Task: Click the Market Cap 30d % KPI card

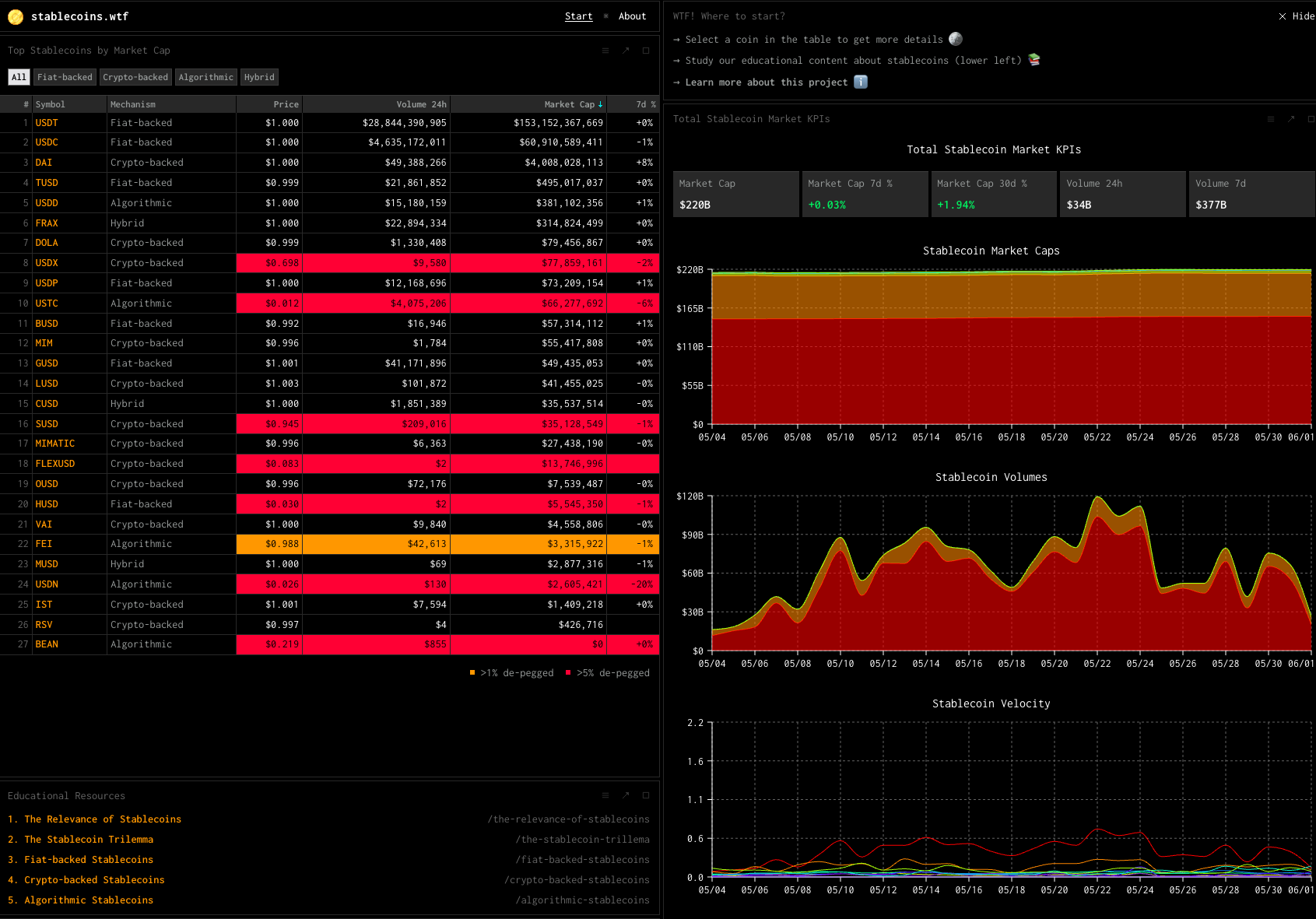Action: [994, 194]
